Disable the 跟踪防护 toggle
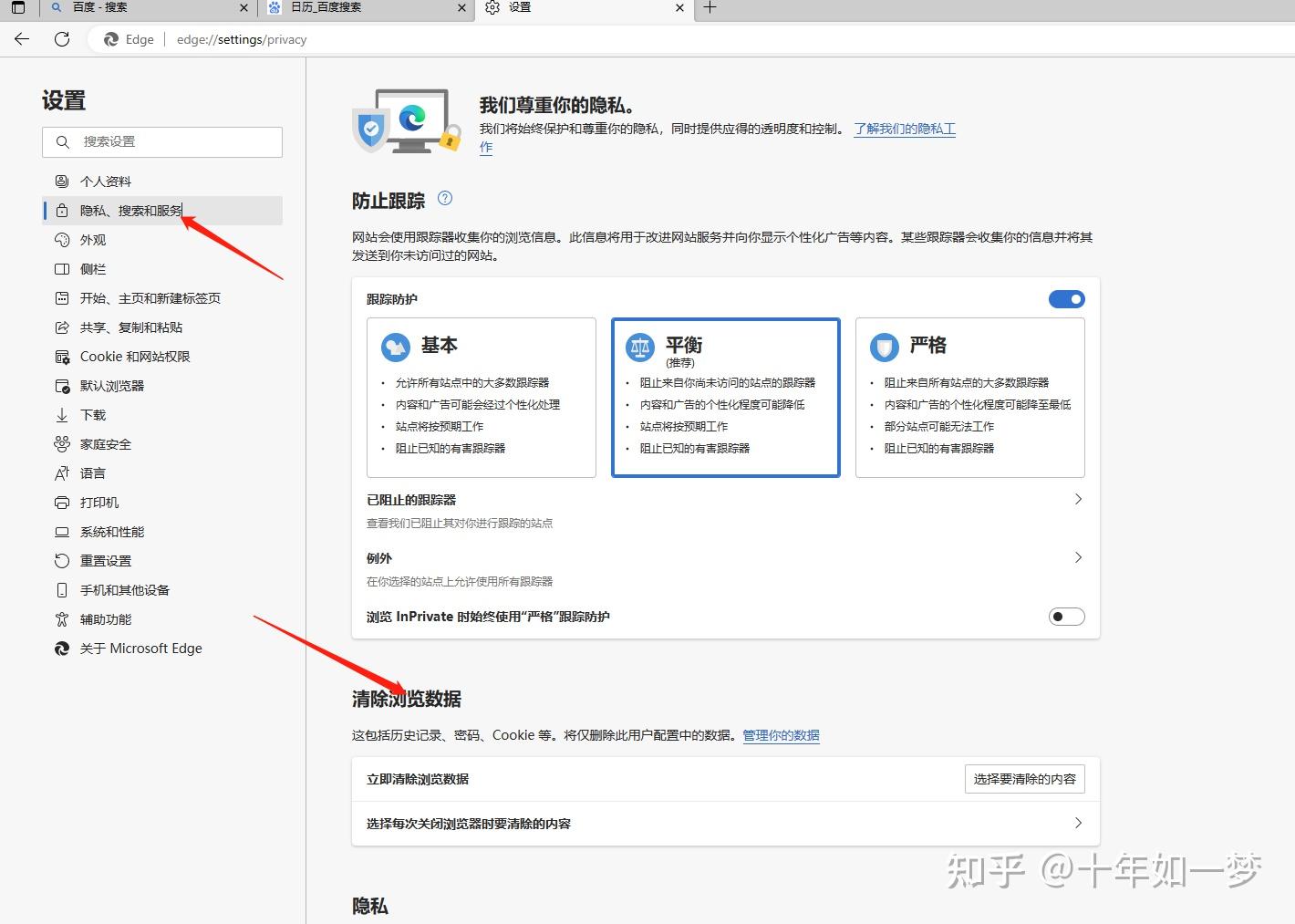The height and width of the screenshot is (924, 1295). click(x=1066, y=298)
